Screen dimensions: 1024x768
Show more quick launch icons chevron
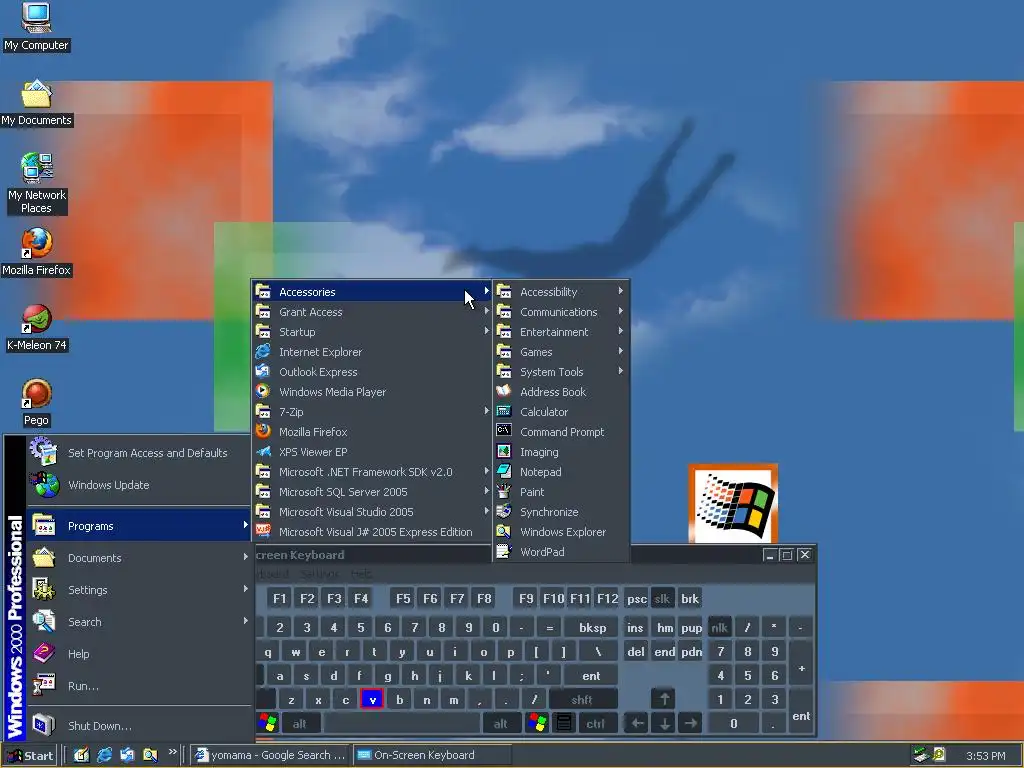coord(172,752)
